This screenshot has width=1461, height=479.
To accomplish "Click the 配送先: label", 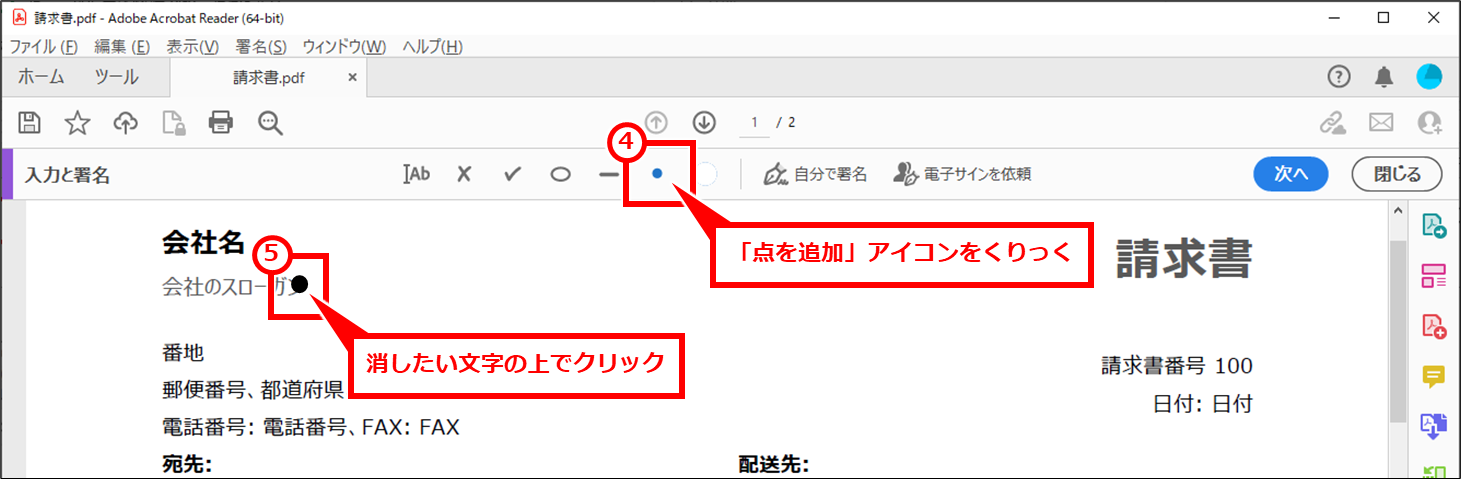I will tap(774, 465).
